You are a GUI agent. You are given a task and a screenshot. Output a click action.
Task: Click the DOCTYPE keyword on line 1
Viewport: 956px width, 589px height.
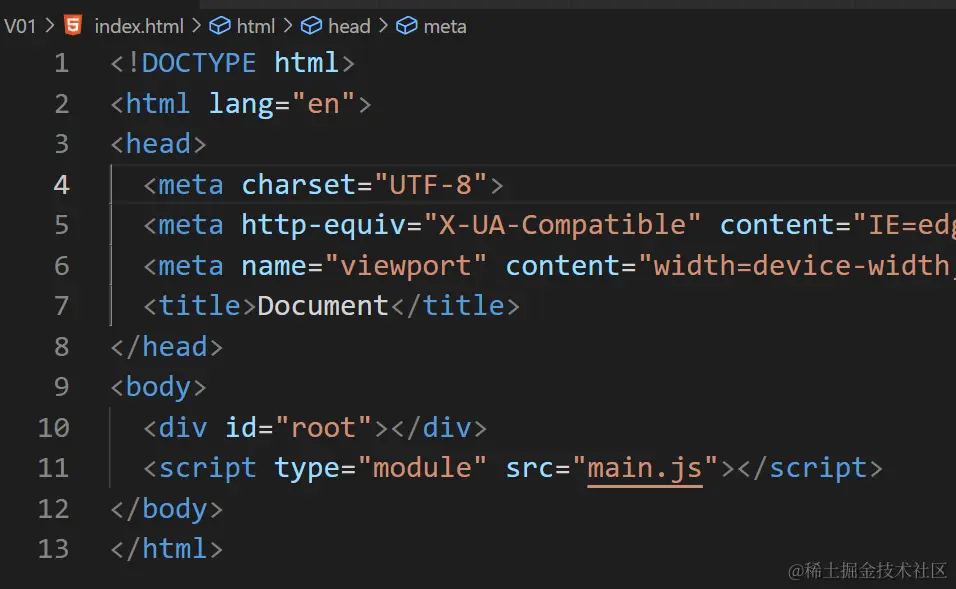click(198, 63)
